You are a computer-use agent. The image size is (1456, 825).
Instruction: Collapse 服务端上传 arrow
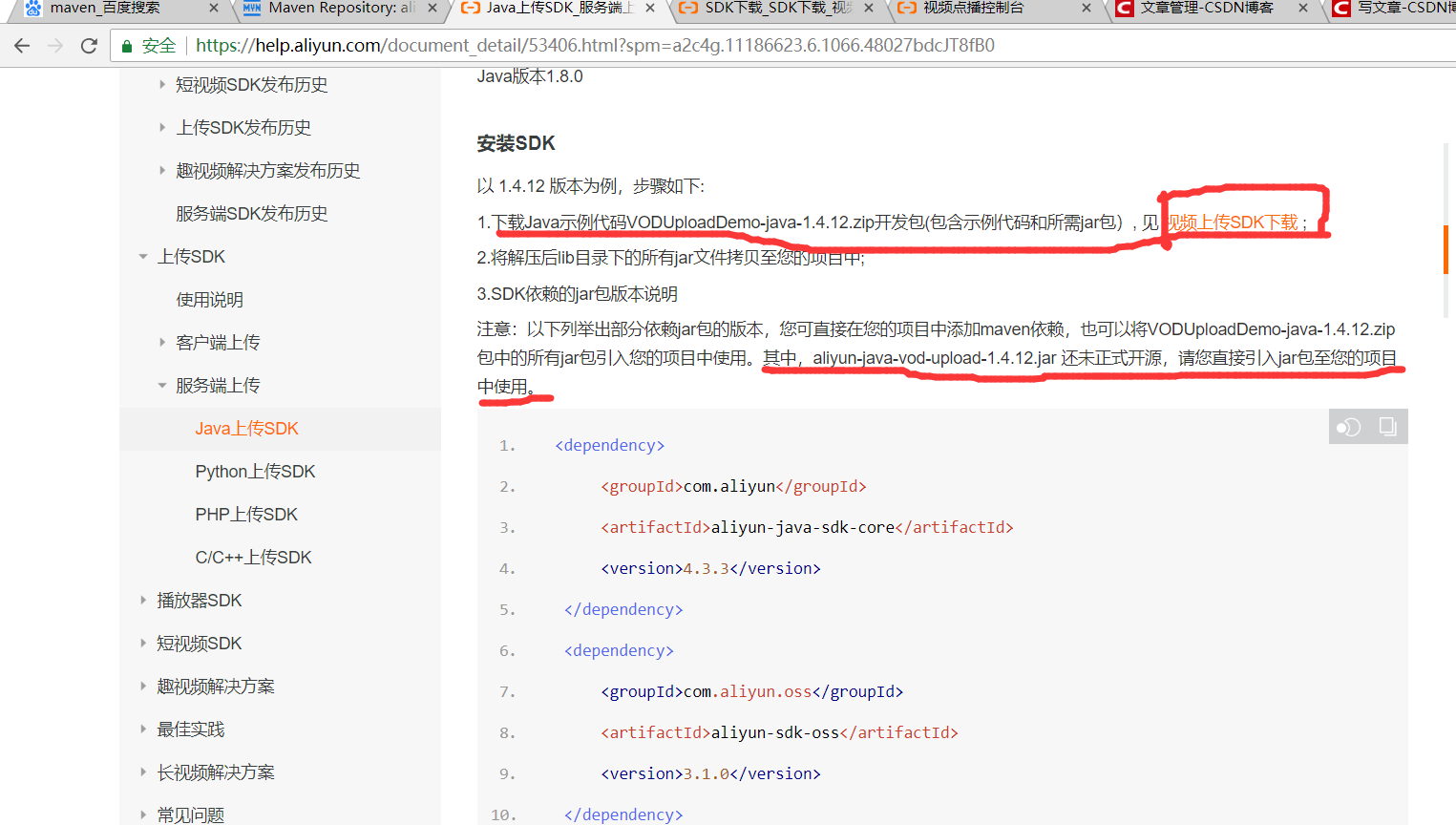(x=162, y=385)
